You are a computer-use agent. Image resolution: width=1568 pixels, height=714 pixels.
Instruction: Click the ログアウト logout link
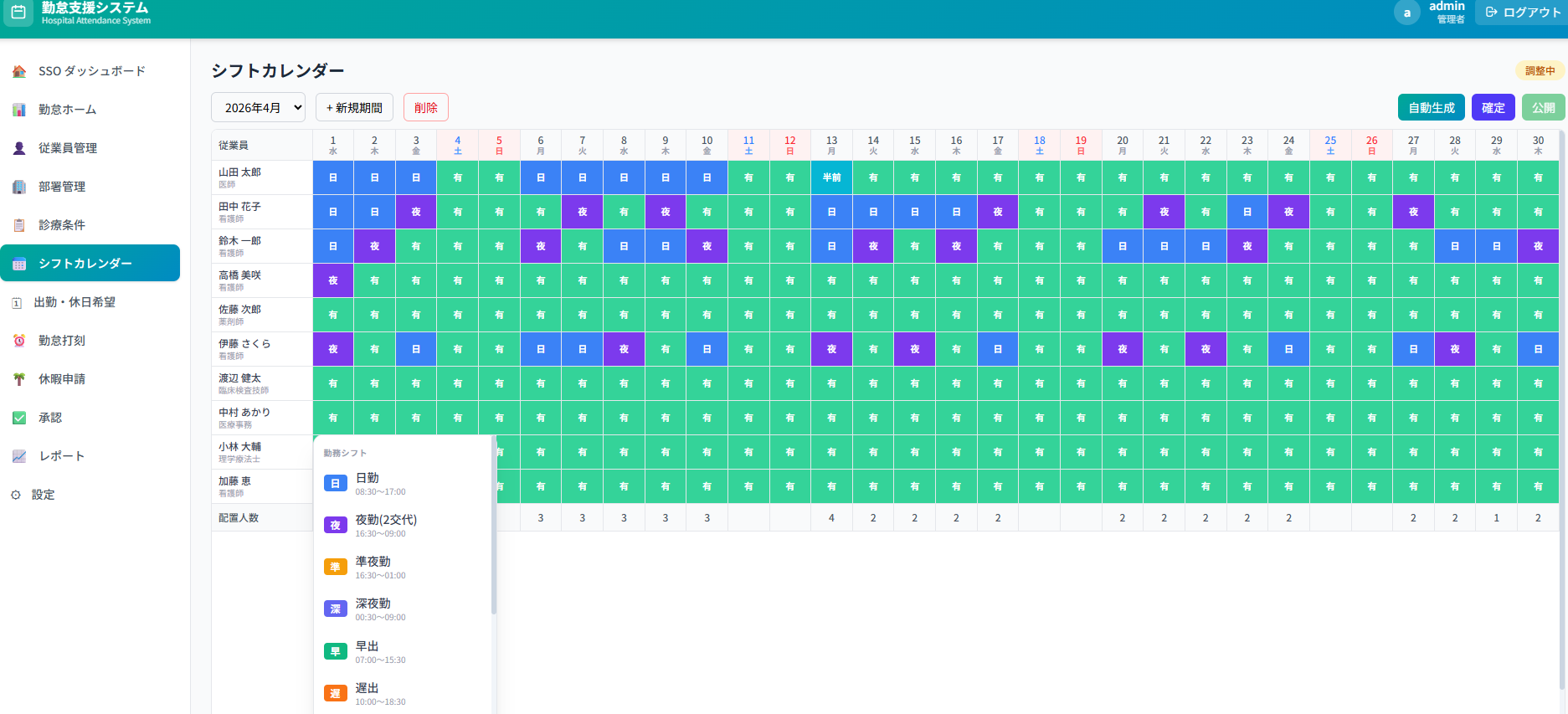[x=1522, y=13]
